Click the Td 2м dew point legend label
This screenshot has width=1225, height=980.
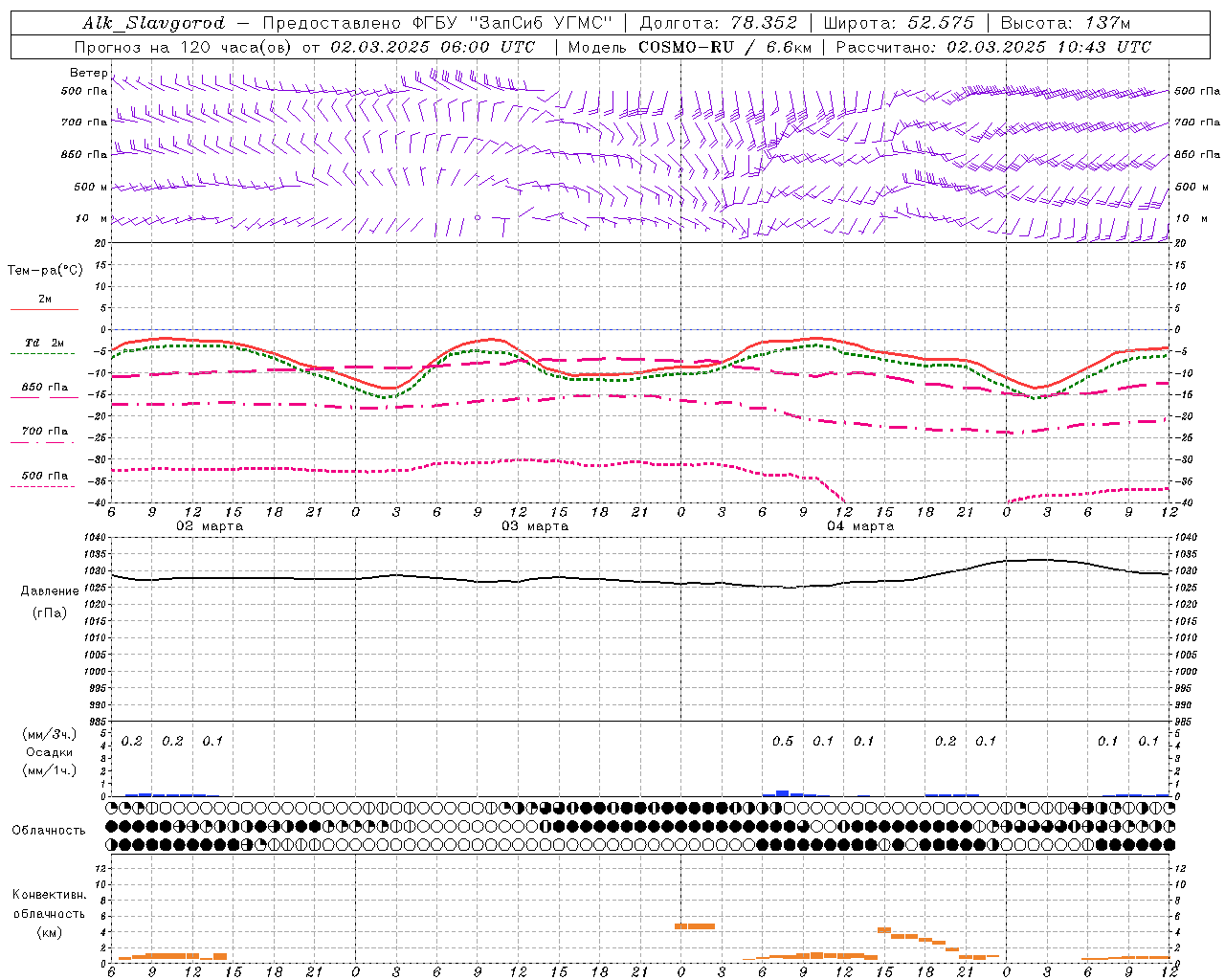click(44, 343)
